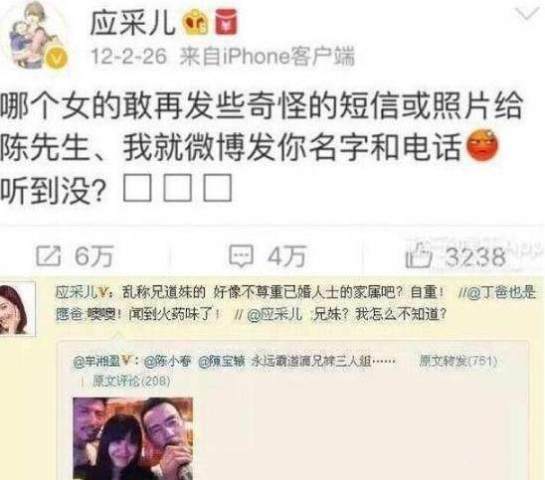Image resolution: width=545 pixels, height=480 pixels.
Task: Open the three-person group photo thumbnail
Action: (133, 439)
